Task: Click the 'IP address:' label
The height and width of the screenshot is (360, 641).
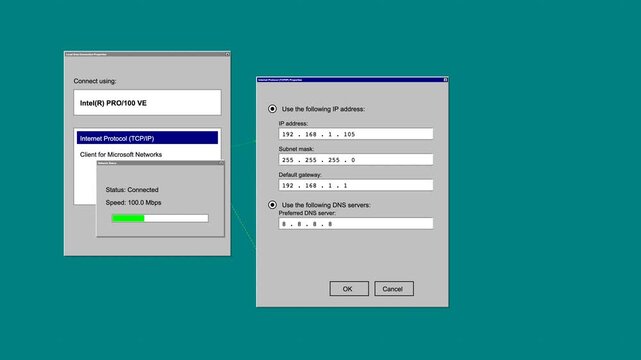Action: tap(293, 123)
